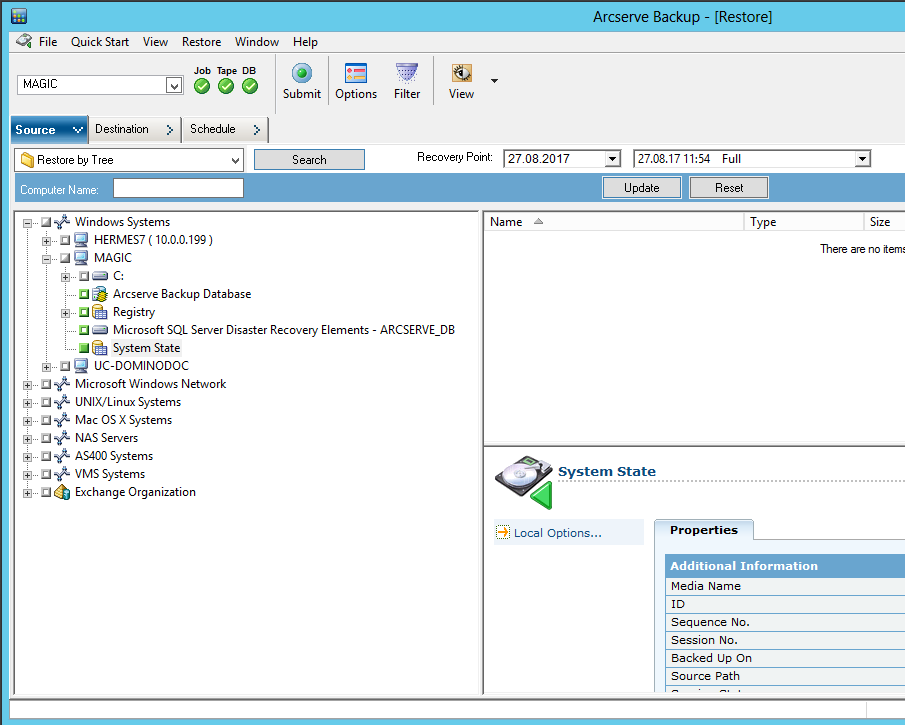Toggle the Windows Systems checkbox
This screenshot has width=905, height=725.
click(x=46, y=222)
